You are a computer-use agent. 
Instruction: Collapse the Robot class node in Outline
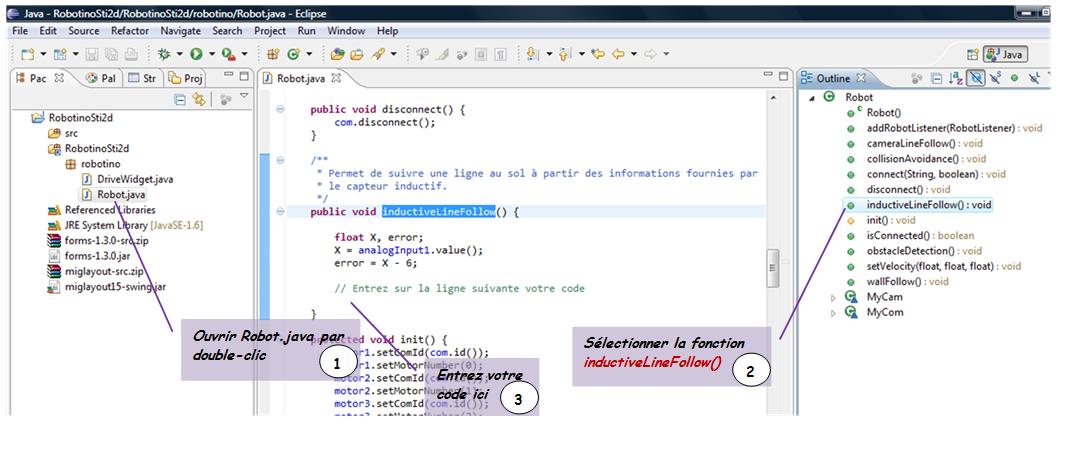[x=811, y=98]
